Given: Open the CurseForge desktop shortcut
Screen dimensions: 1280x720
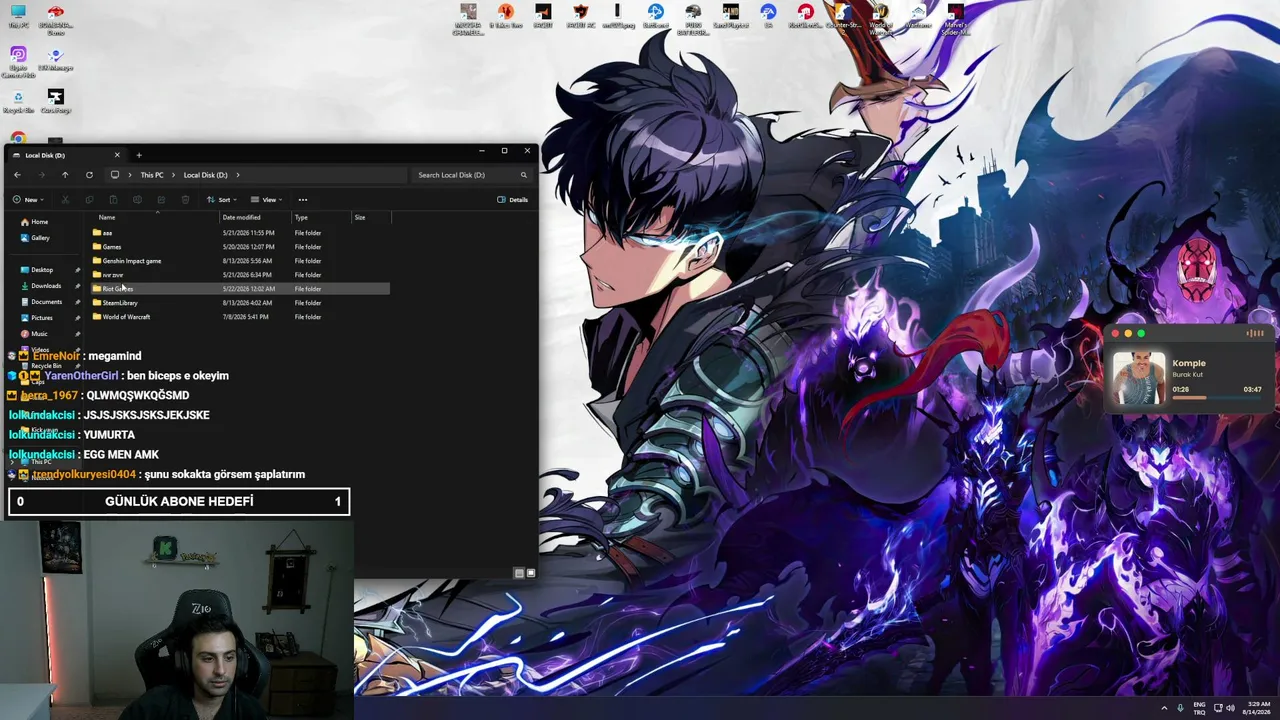Looking at the screenshot, I should coord(56,100).
